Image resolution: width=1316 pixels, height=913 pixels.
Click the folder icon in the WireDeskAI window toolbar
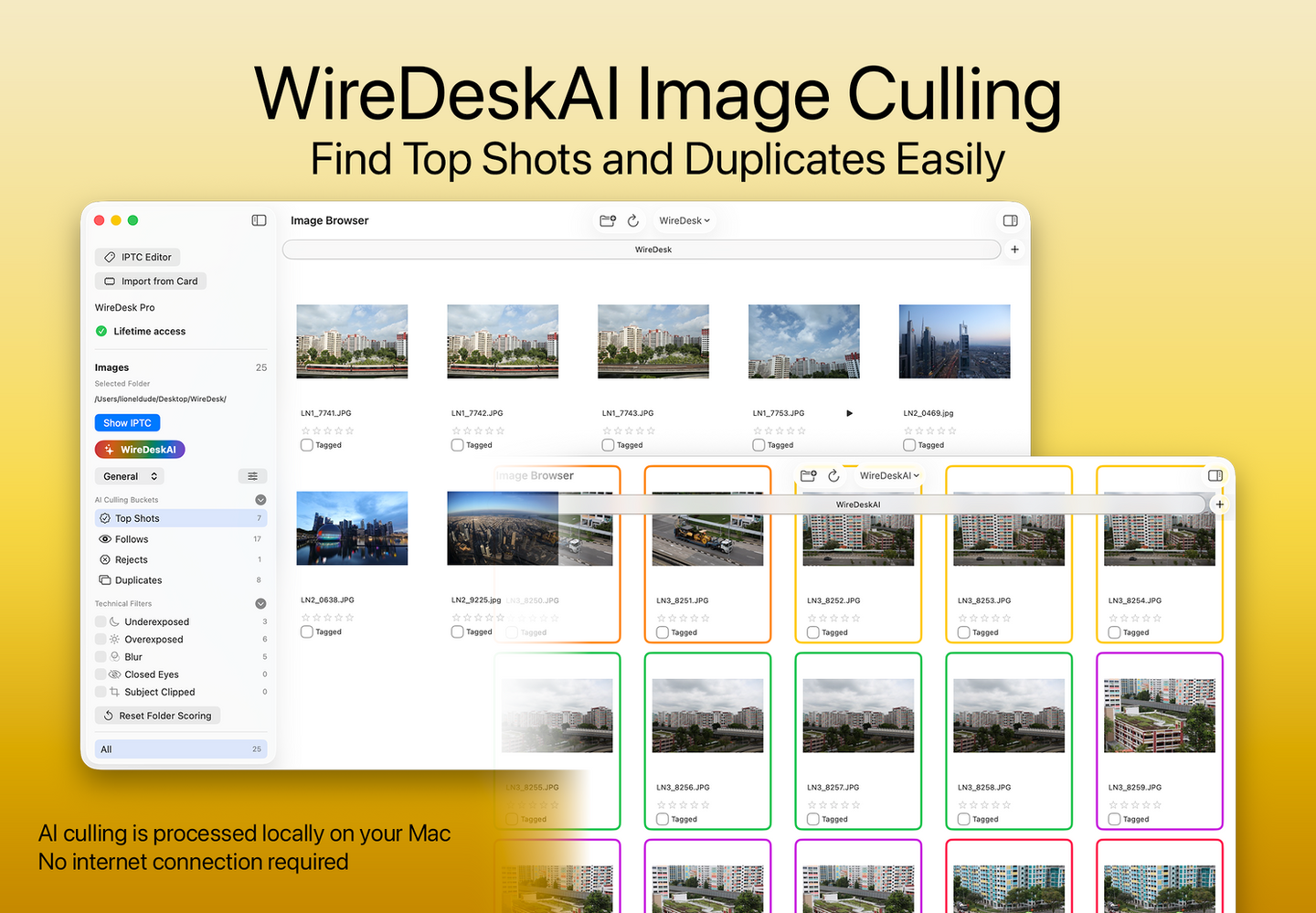pos(809,475)
